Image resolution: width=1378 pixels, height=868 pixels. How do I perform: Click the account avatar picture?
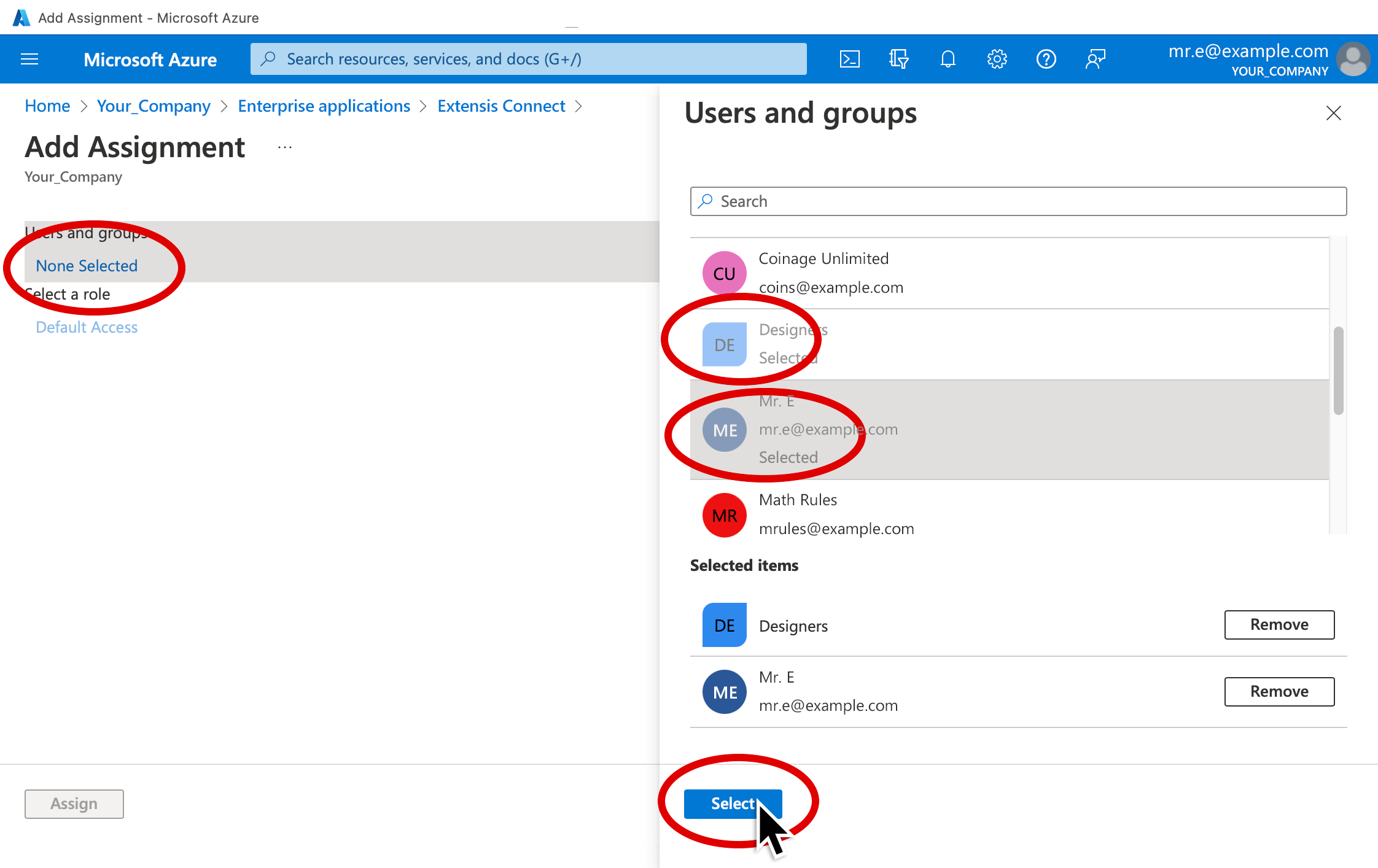click(1353, 59)
